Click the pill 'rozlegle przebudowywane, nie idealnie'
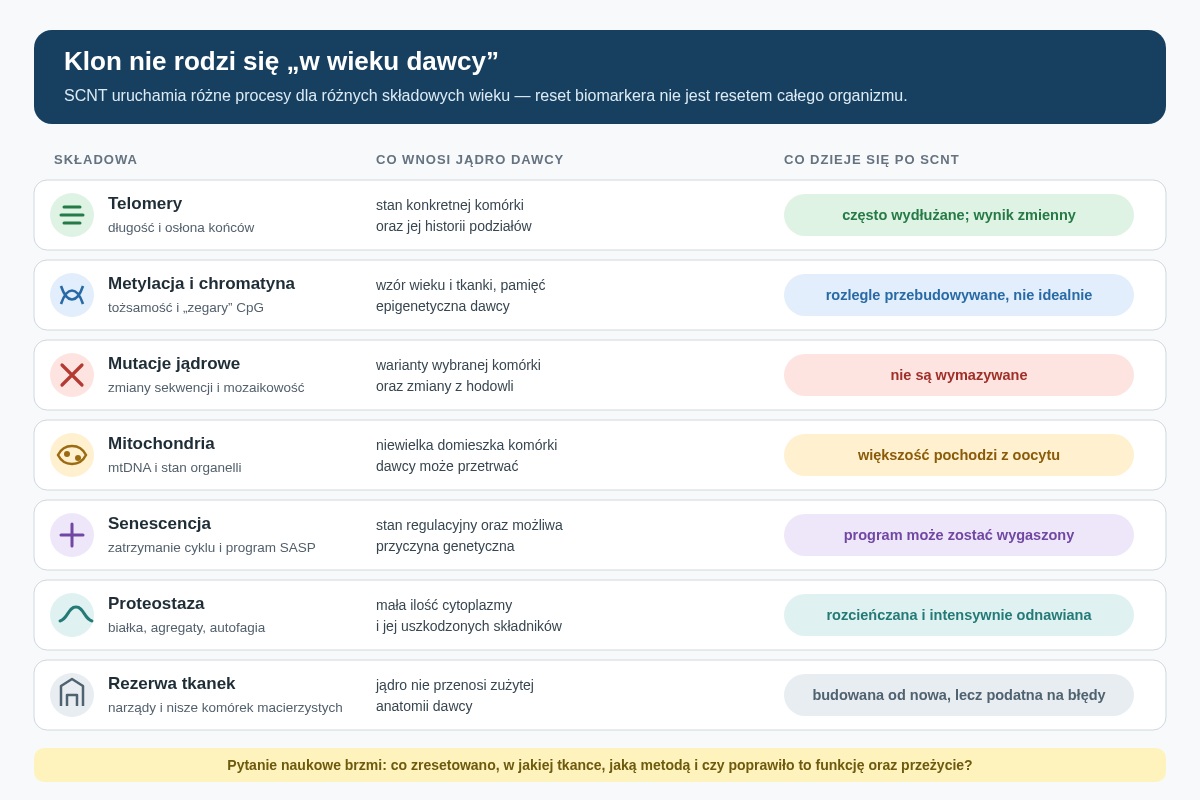The width and height of the screenshot is (1200, 800). pos(959,295)
